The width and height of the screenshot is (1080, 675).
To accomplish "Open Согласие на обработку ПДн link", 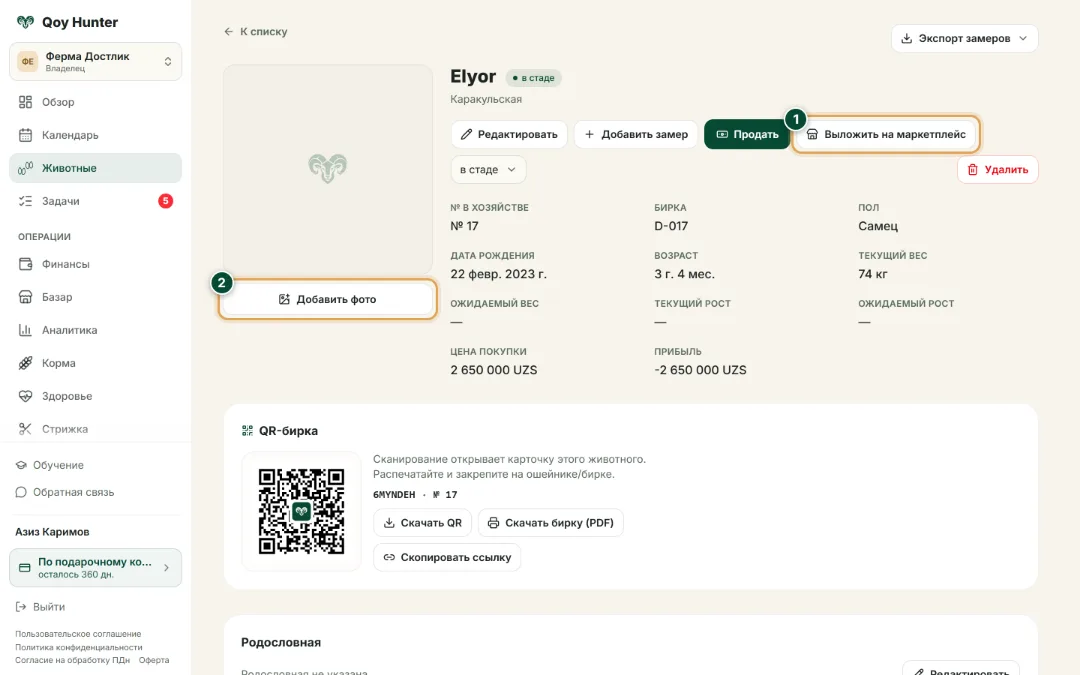I will point(72,660).
